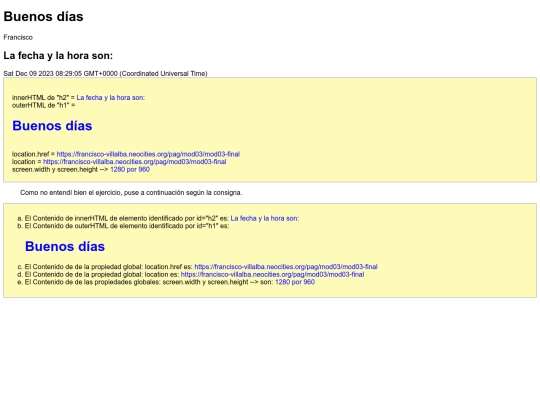Screen dimensions: 540x405
Task: Click the blue text after innerHTML de "h2" =
Action: [x=111, y=97]
